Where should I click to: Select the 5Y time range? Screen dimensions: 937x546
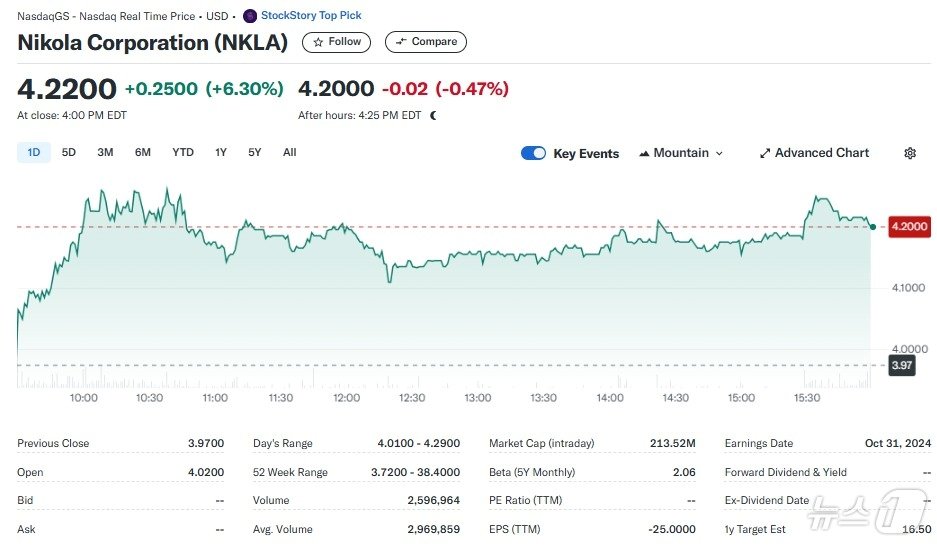[x=255, y=152]
